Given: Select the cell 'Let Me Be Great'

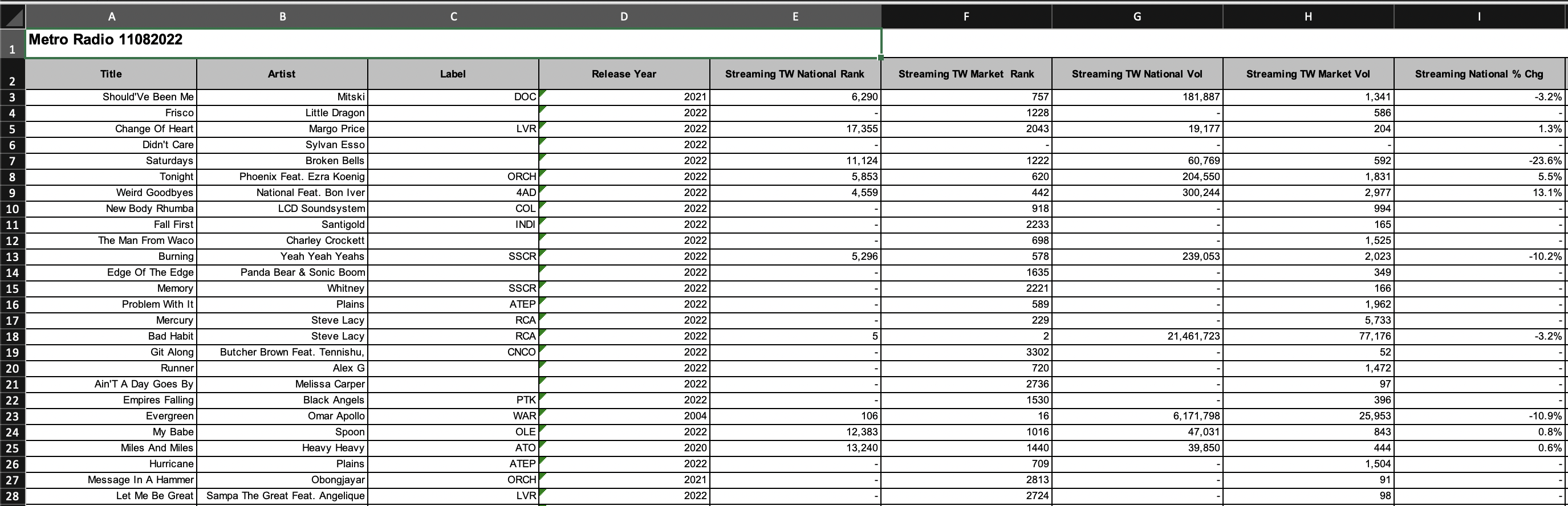Looking at the screenshot, I should [111, 496].
